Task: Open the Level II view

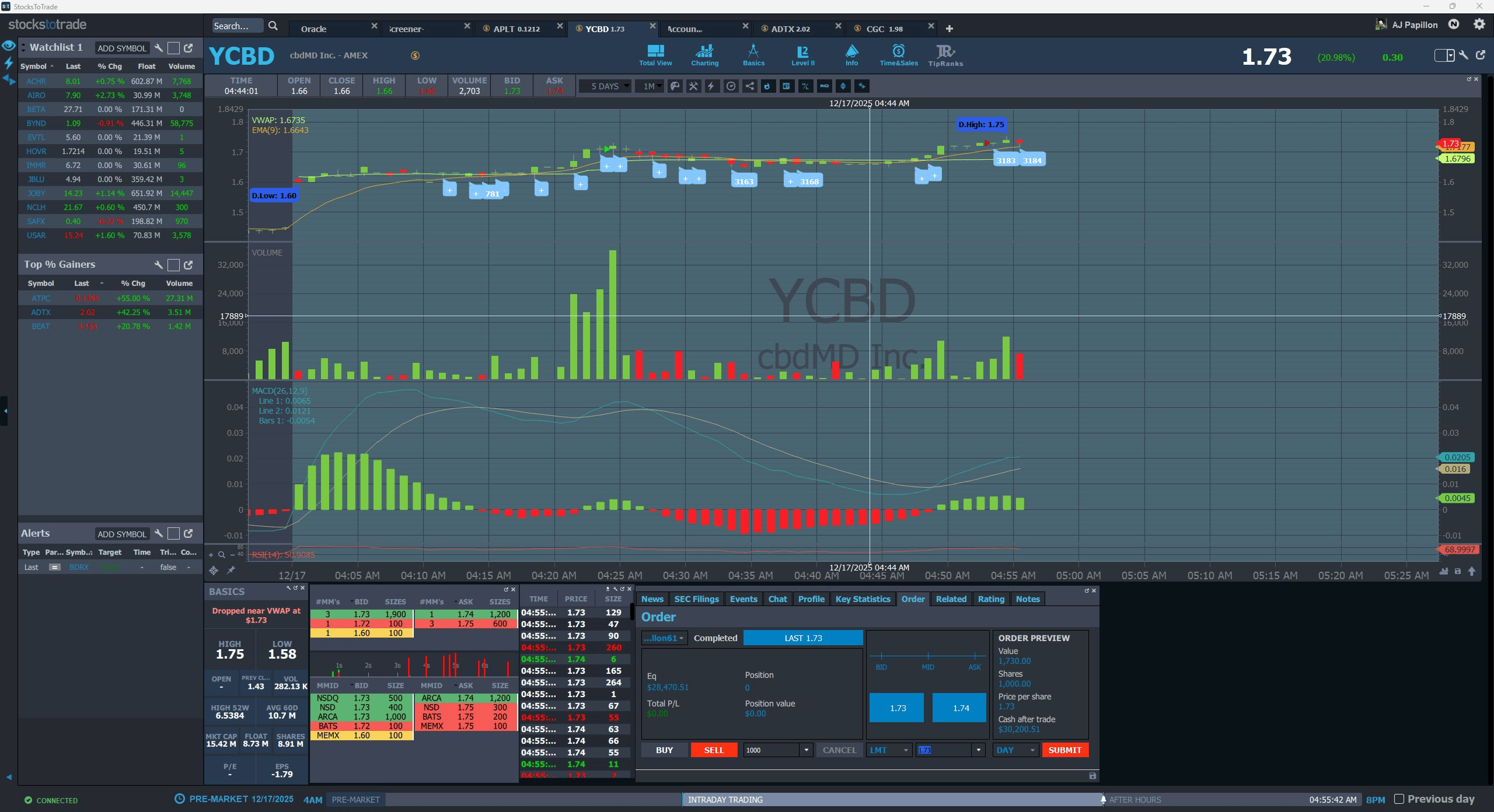Action: [x=802, y=55]
